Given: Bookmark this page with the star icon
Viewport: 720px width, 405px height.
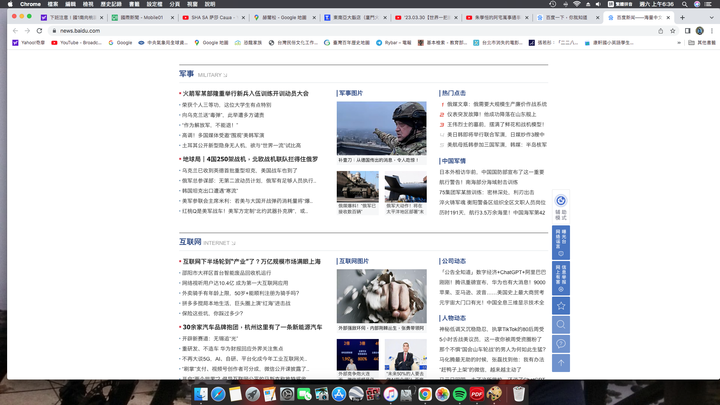Looking at the screenshot, I should [673, 31].
